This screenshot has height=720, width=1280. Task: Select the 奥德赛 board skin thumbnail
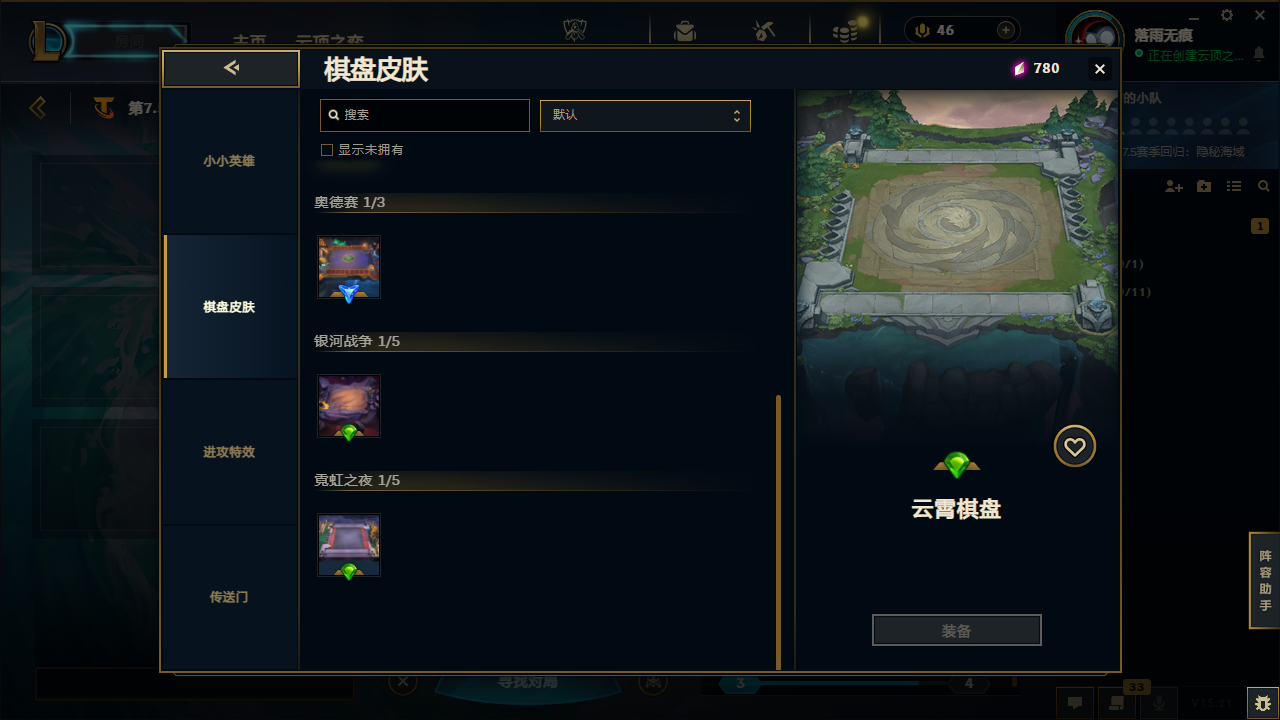click(349, 268)
